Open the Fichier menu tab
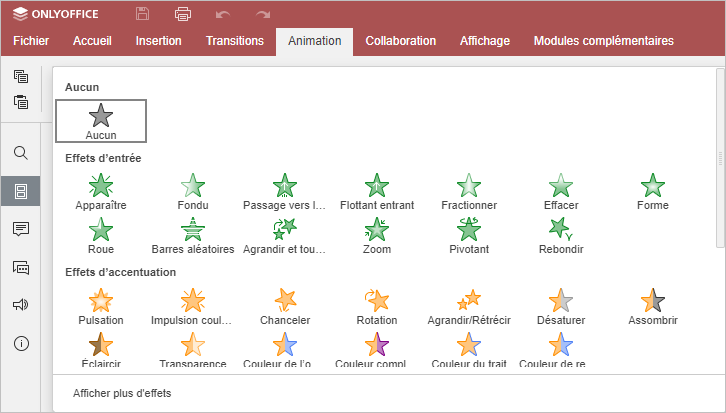Screen dimensions: 726x413 click(x=31, y=41)
